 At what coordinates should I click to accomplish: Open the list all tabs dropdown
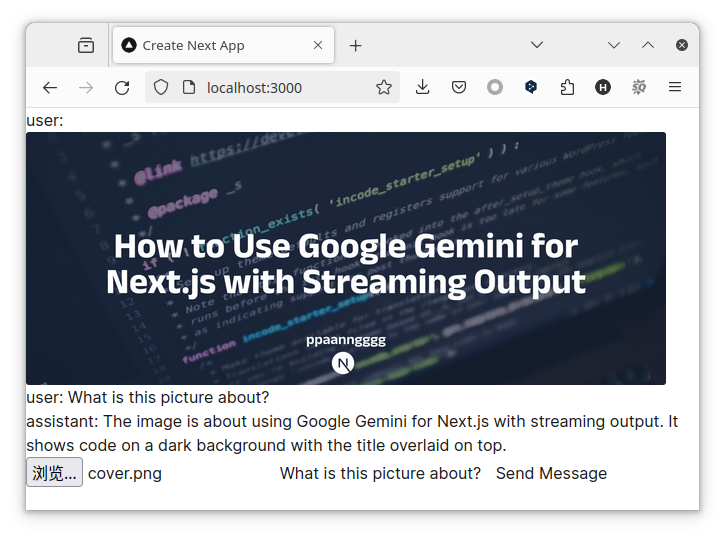(537, 45)
